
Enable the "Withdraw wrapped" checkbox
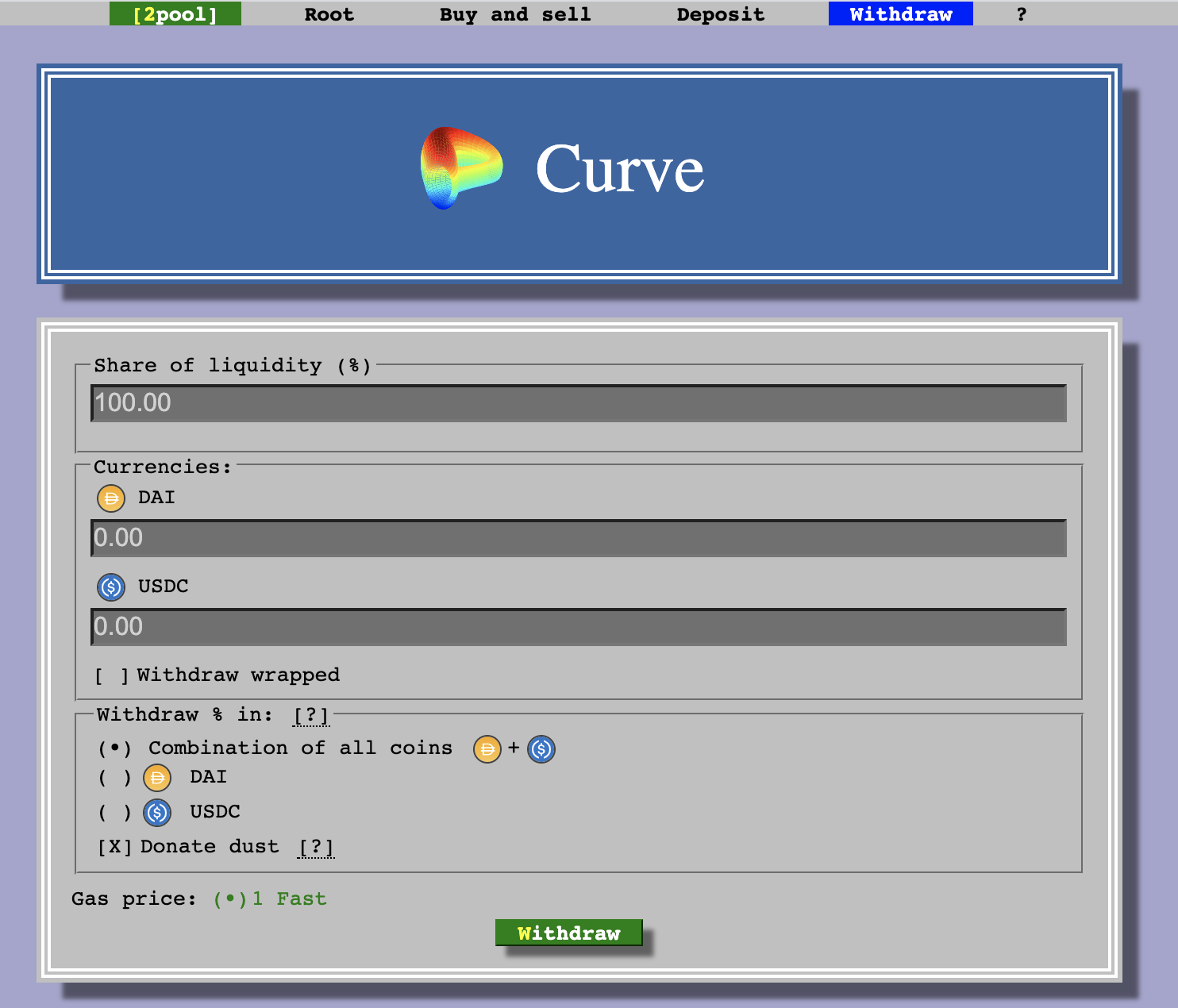(x=110, y=675)
